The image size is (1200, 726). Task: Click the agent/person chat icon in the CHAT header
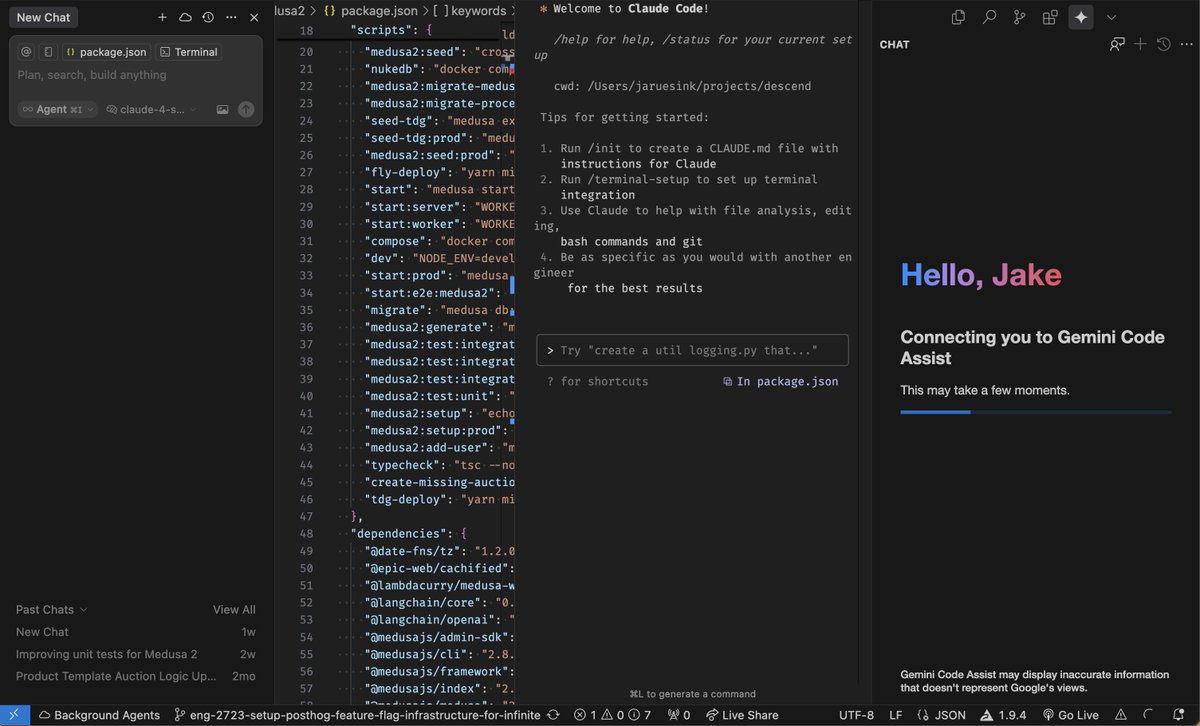(1117, 44)
